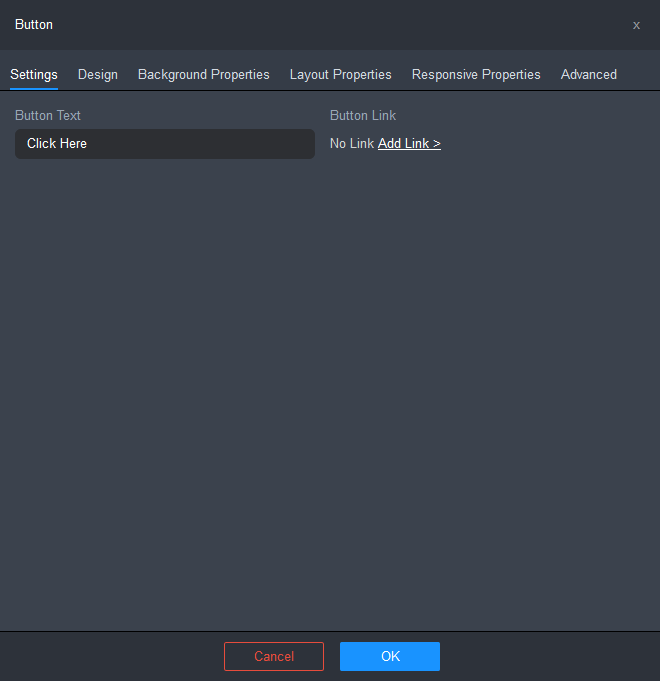Open the Advanced tab

click(x=589, y=75)
